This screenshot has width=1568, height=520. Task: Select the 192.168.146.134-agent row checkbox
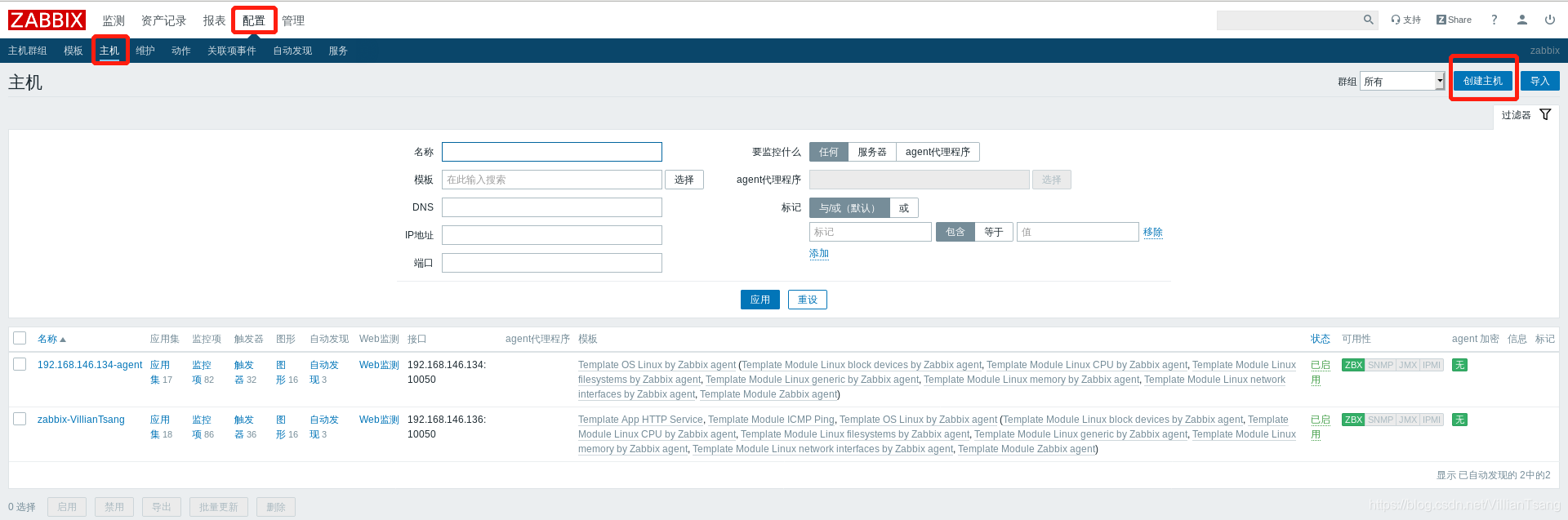(20, 364)
